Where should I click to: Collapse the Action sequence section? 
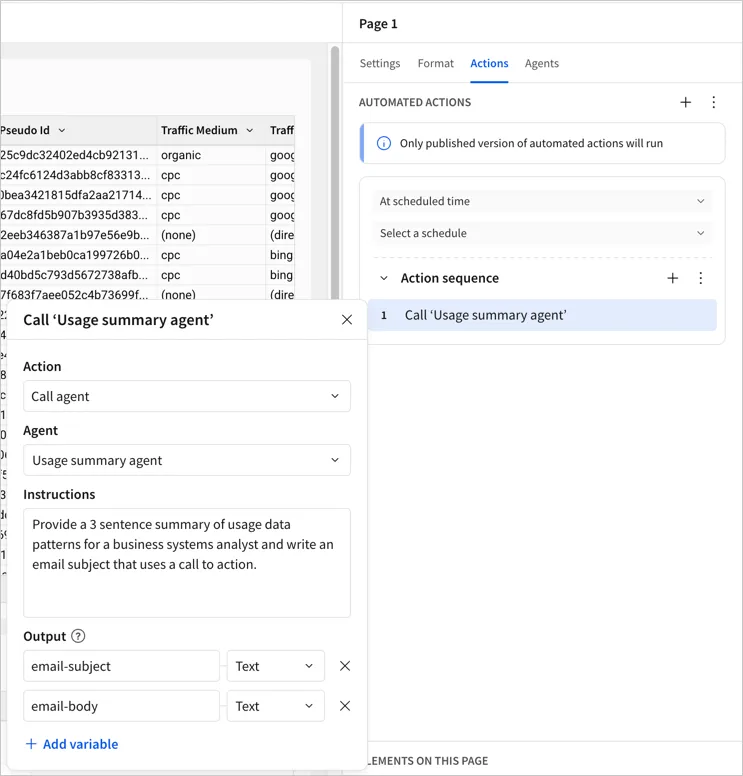tap(384, 278)
